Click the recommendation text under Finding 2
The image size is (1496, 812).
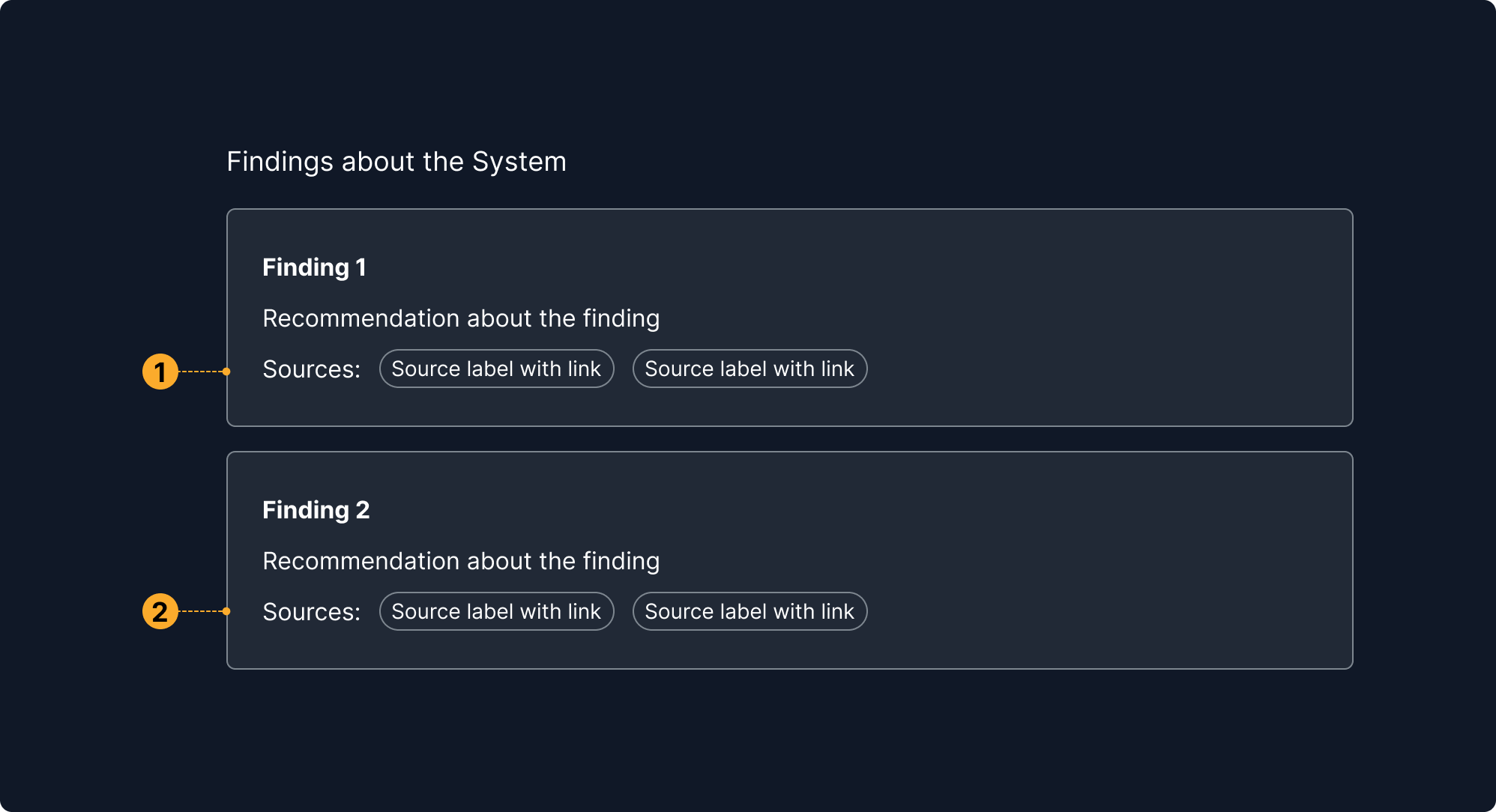[x=461, y=561]
